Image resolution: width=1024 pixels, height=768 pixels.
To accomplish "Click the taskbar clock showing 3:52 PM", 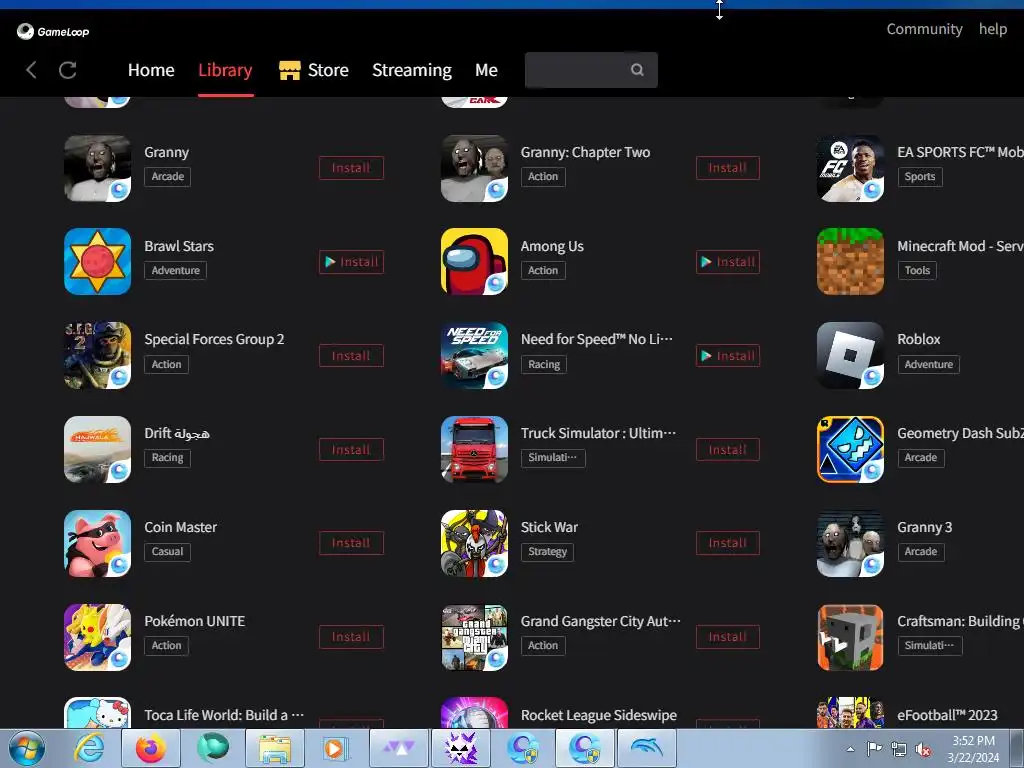I will (973, 749).
